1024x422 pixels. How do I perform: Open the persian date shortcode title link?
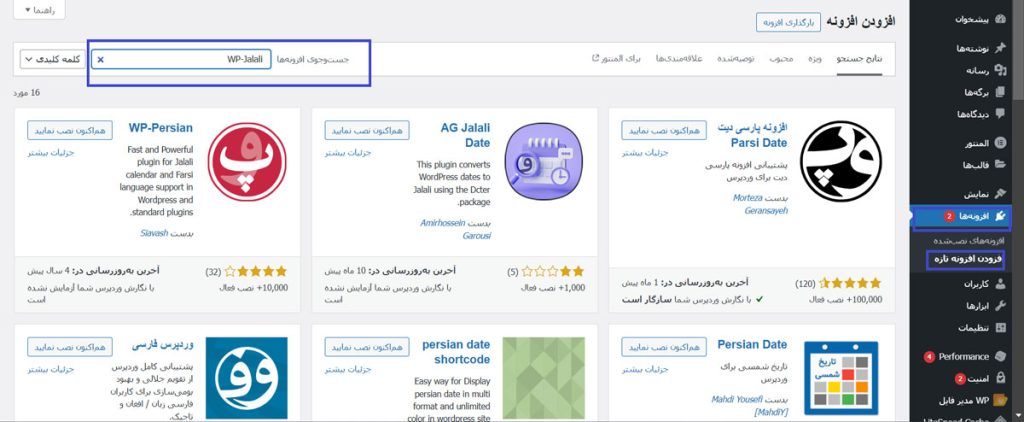[x=456, y=352]
